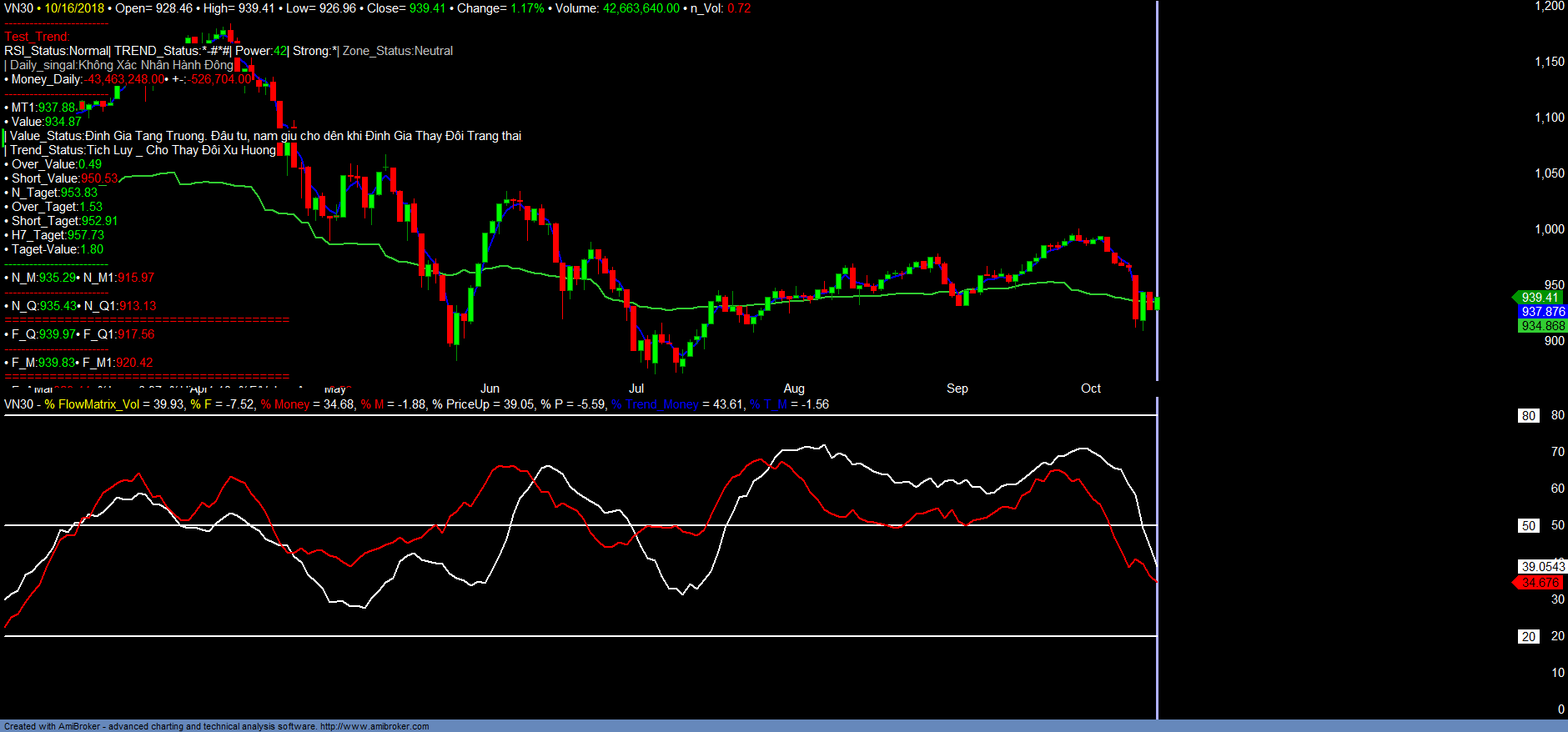This screenshot has height=732, width=1568.
Task: Select the 10/16/2018 date in header
Action: [74, 8]
